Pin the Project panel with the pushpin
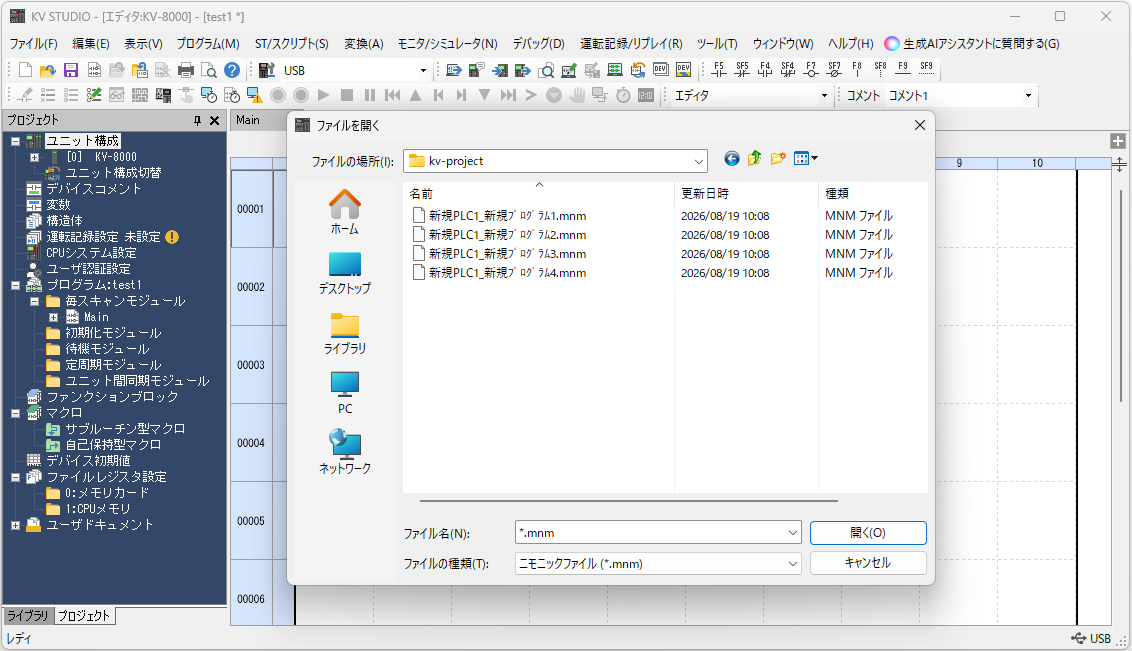Screen dimensions: 1132x651 point(197,121)
